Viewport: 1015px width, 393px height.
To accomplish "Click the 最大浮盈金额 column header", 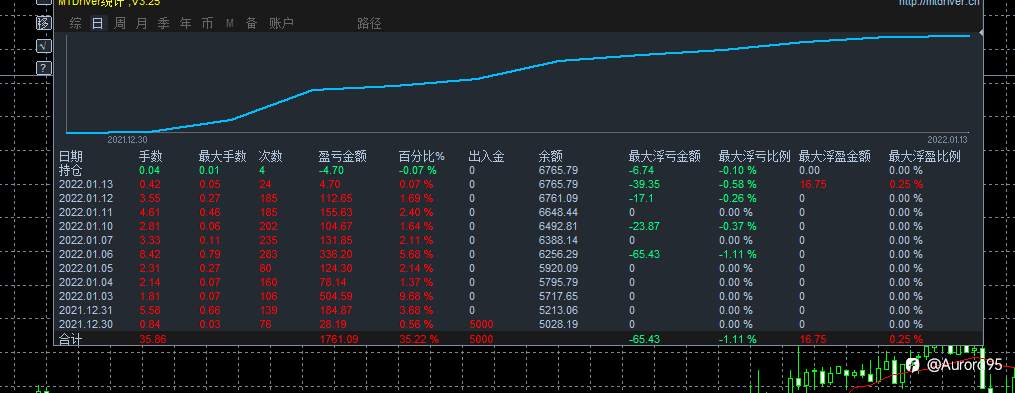I will (834, 157).
